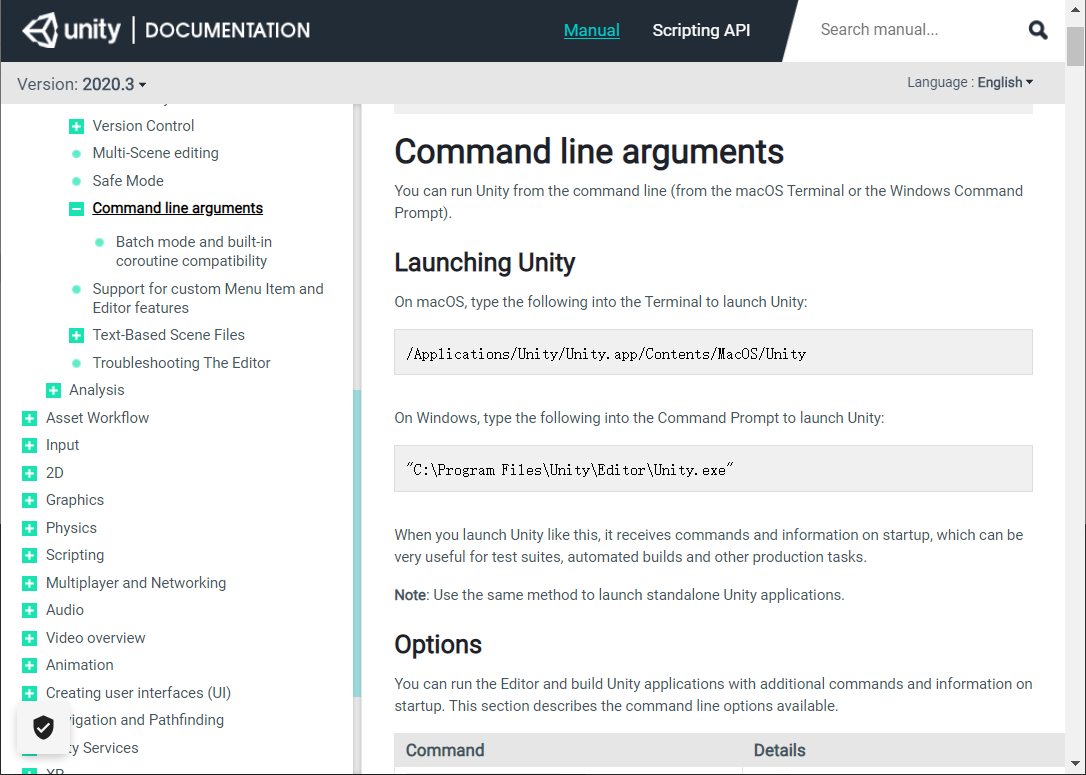Open the Safe Mode page

coord(128,181)
